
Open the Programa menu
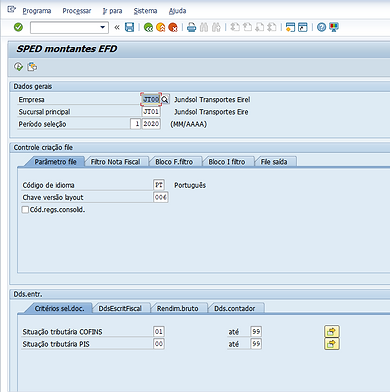pos(37,11)
